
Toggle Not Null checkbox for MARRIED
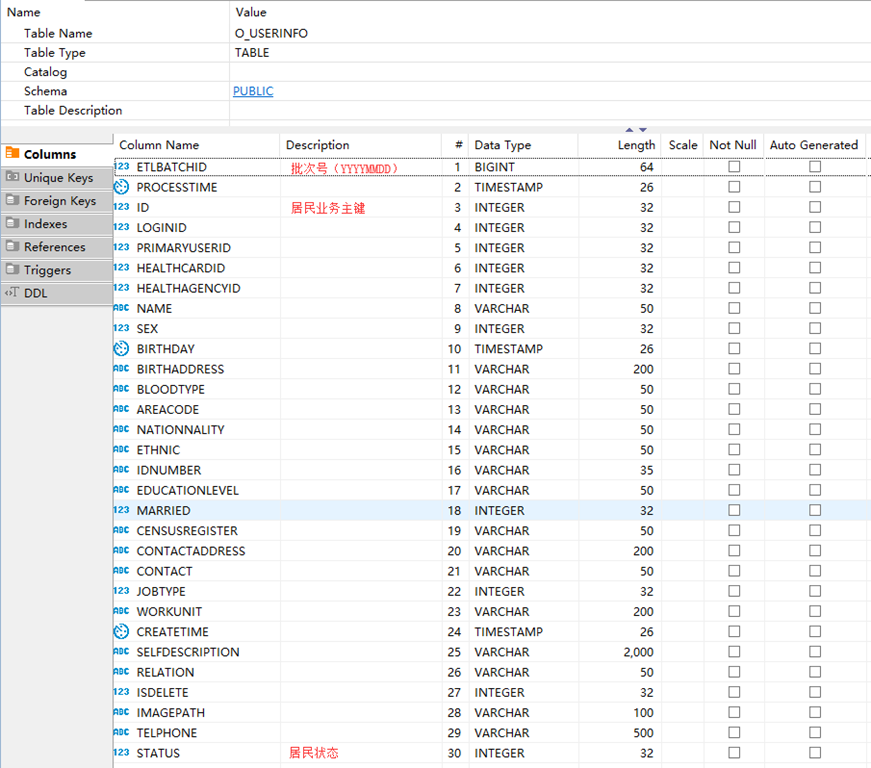coord(734,510)
